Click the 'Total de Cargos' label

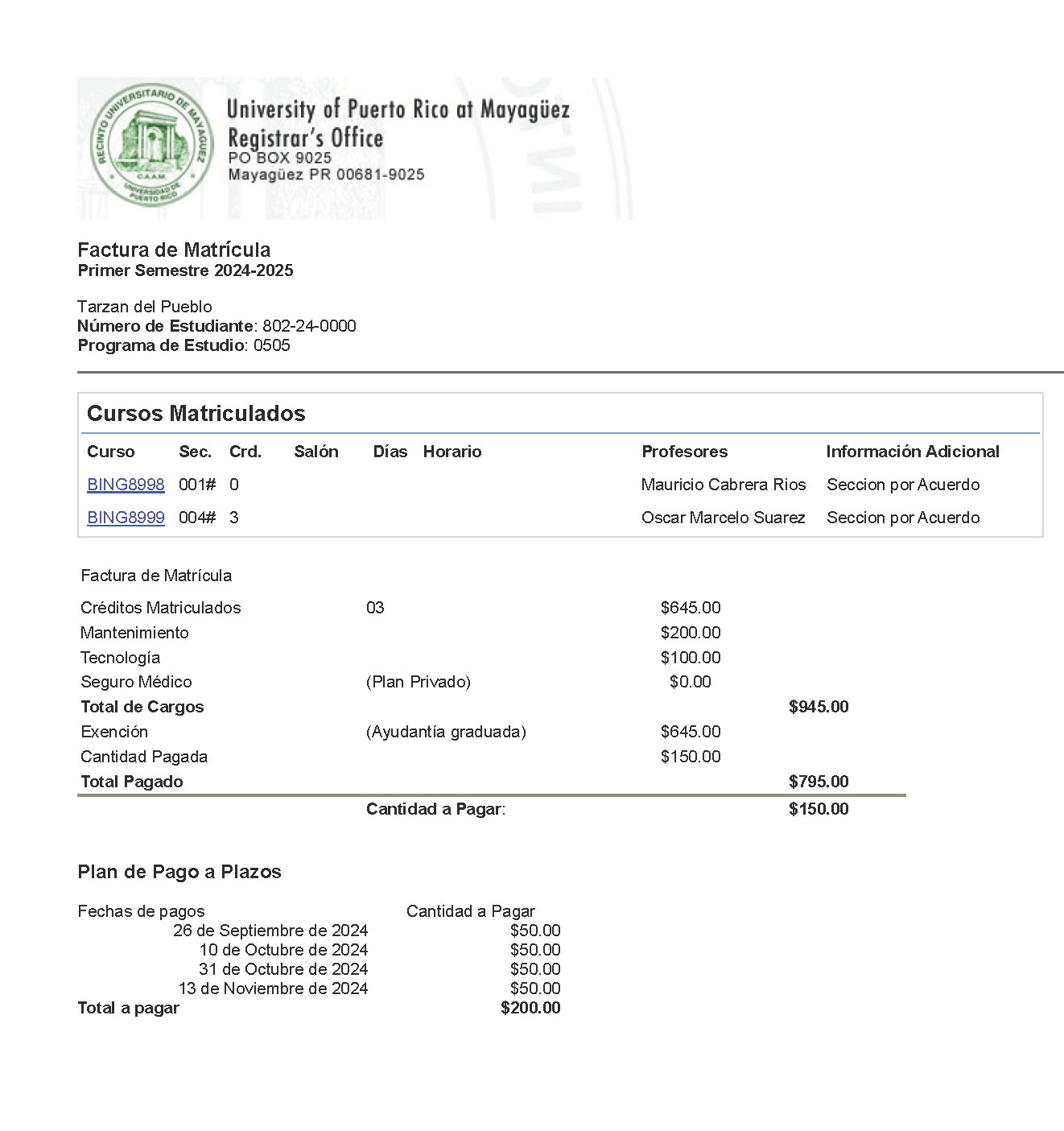(x=142, y=707)
